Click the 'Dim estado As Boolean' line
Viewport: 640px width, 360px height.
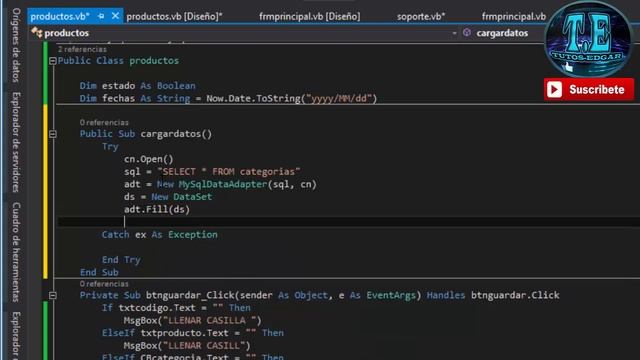tap(138, 86)
